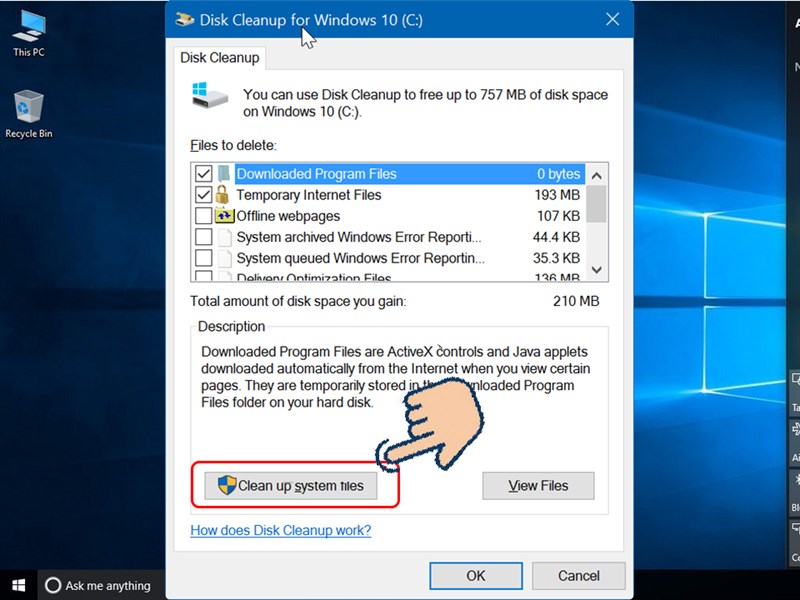Image resolution: width=800 pixels, height=600 pixels.
Task: Switch to the Disk Cleanup tab
Action: (219, 58)
